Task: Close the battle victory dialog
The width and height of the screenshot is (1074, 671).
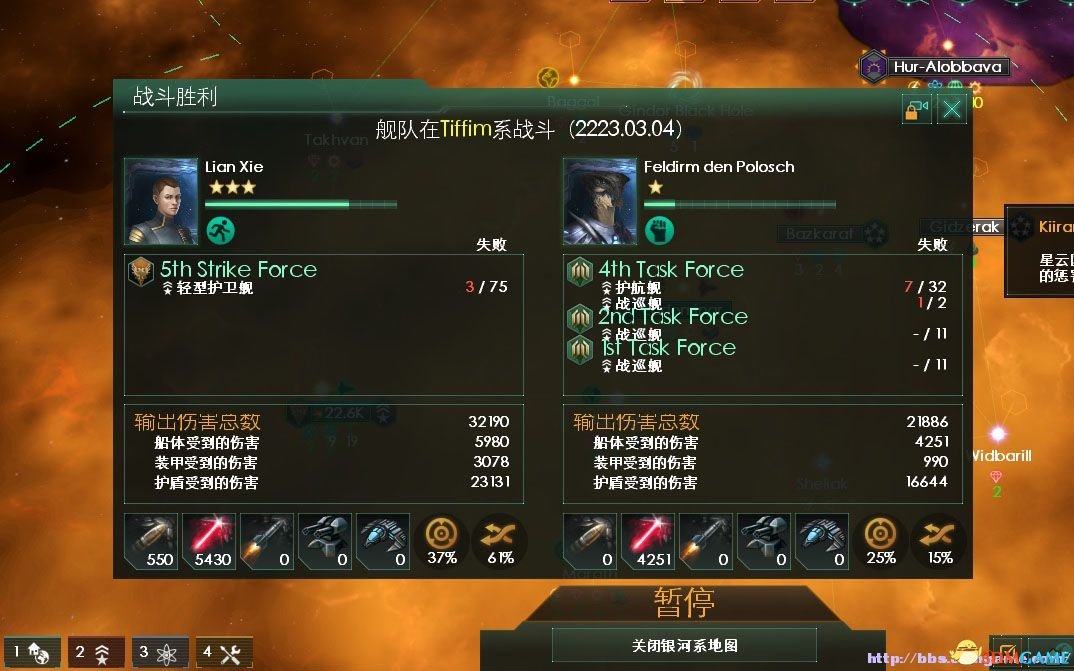Action: click(x=952, y=110)
